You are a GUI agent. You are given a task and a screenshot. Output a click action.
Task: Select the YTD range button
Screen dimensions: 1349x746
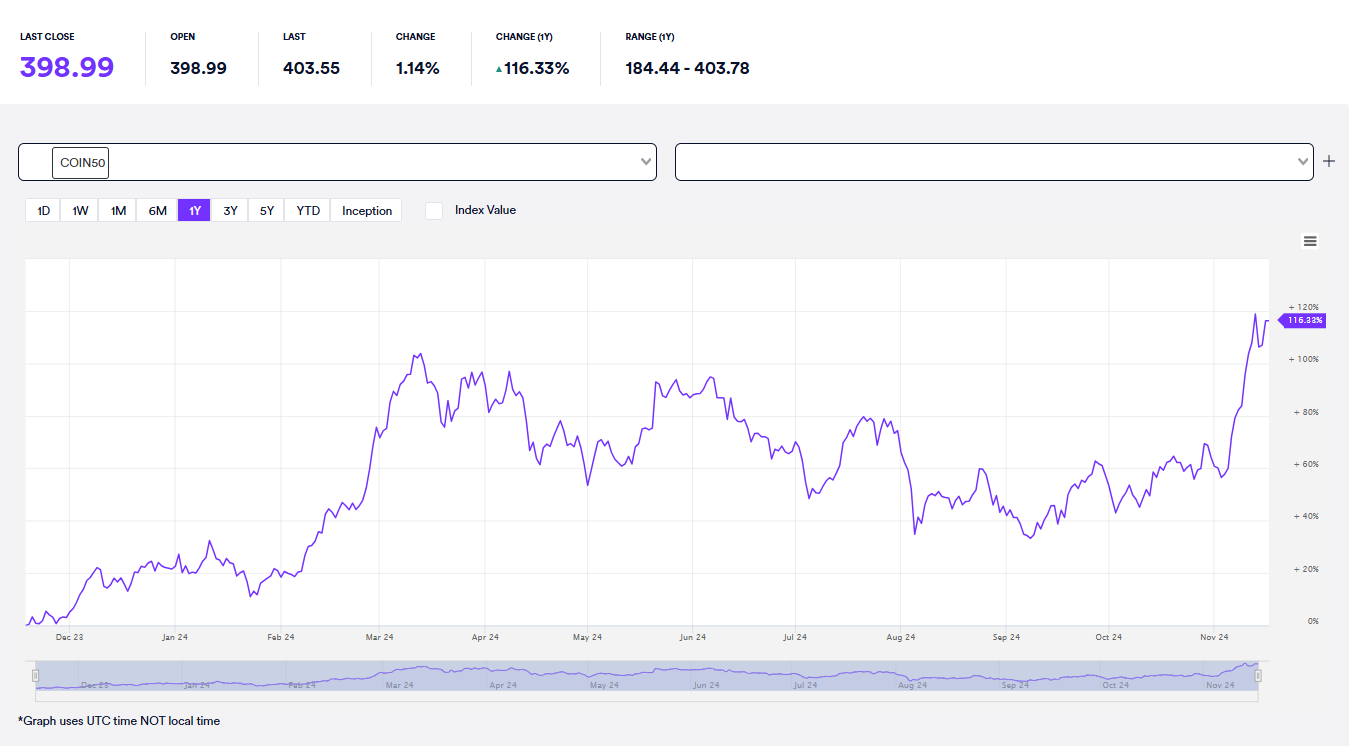click(x=308, y=211)
